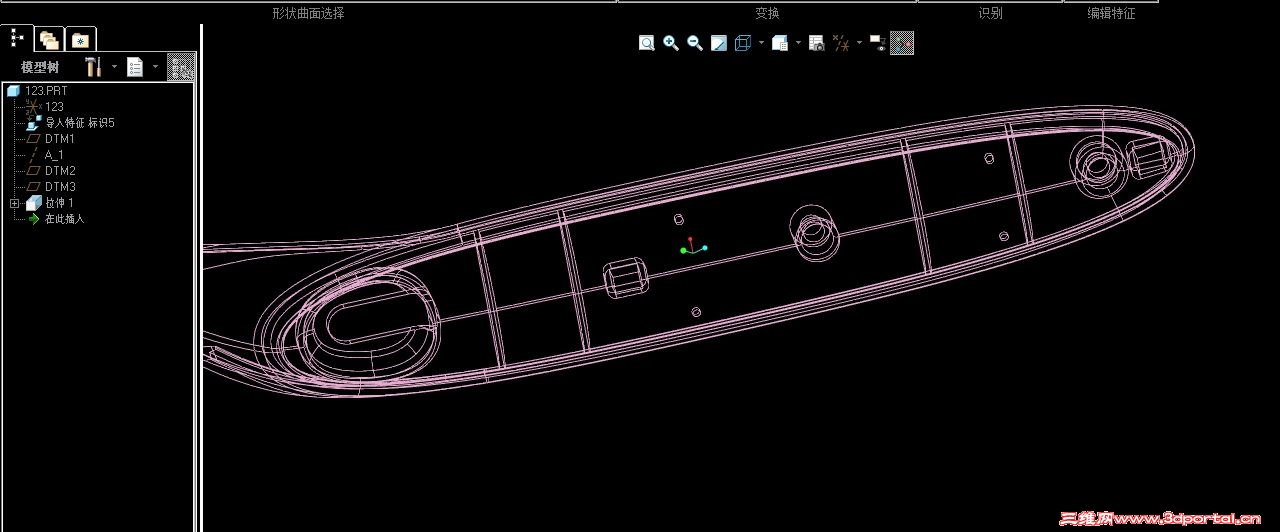Viewport: 1280px width, 532px height.
Task: Select datum plane DTM3
Action: (50, 187)
